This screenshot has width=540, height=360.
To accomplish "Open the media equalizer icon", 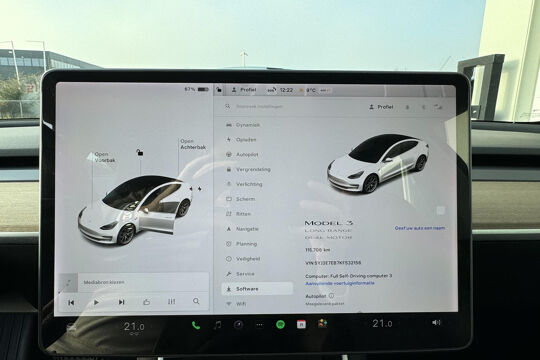I will click(171, 302).
